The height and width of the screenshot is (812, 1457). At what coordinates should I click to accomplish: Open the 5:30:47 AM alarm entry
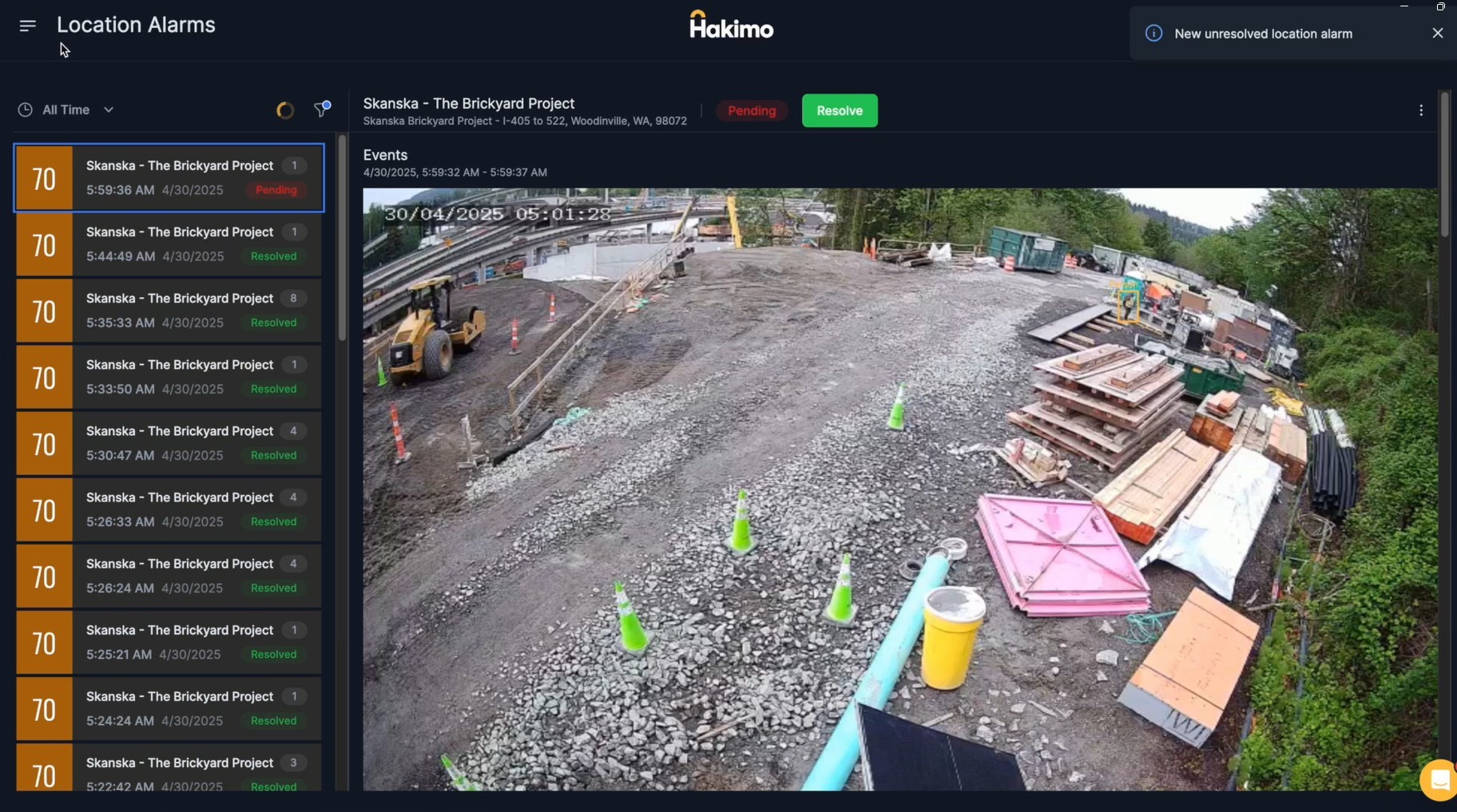coord(169,442)
